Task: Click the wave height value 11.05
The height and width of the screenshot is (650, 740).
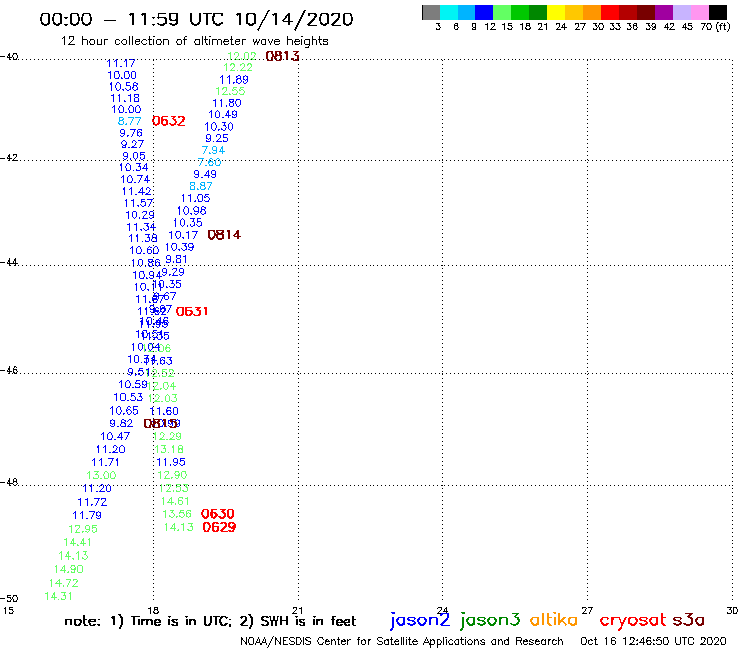Action: click(195, 198)
